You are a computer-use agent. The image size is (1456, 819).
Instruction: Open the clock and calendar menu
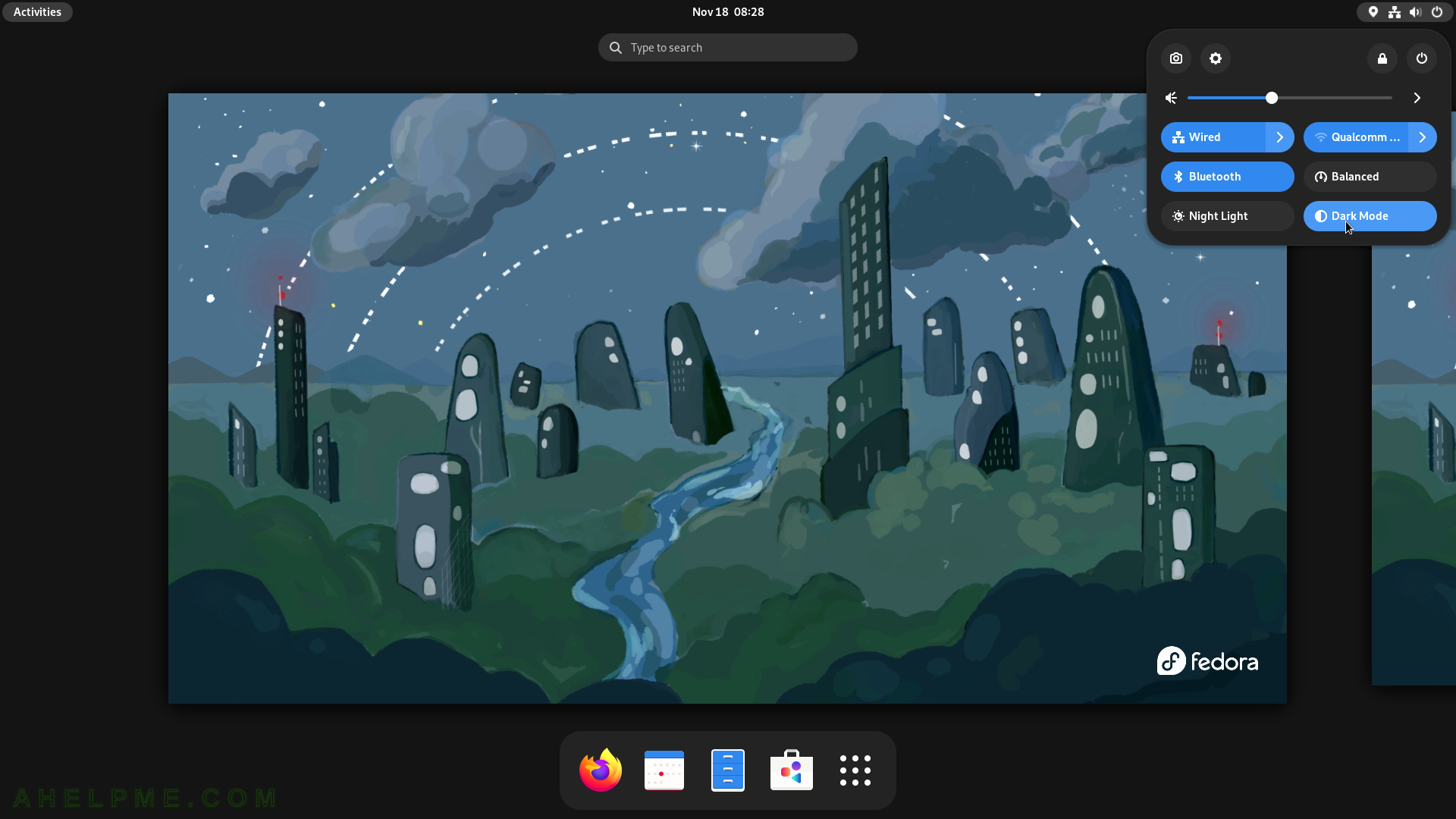[728, 12]
